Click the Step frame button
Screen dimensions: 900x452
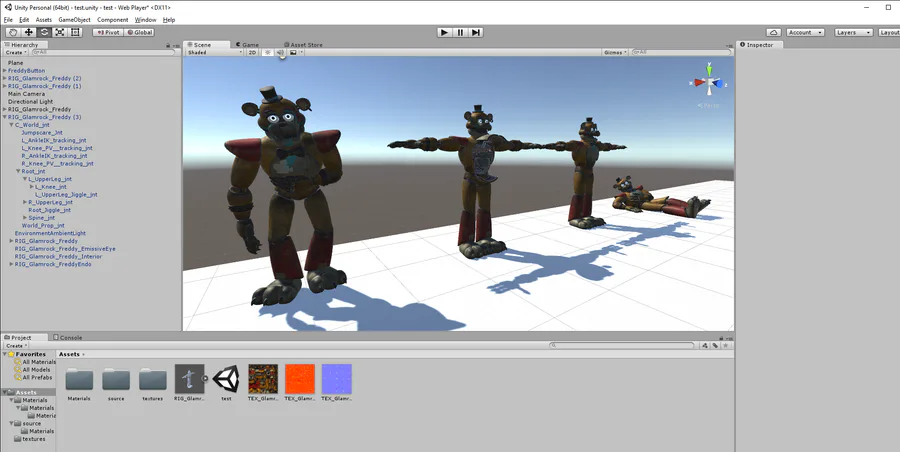coord(475,33)
